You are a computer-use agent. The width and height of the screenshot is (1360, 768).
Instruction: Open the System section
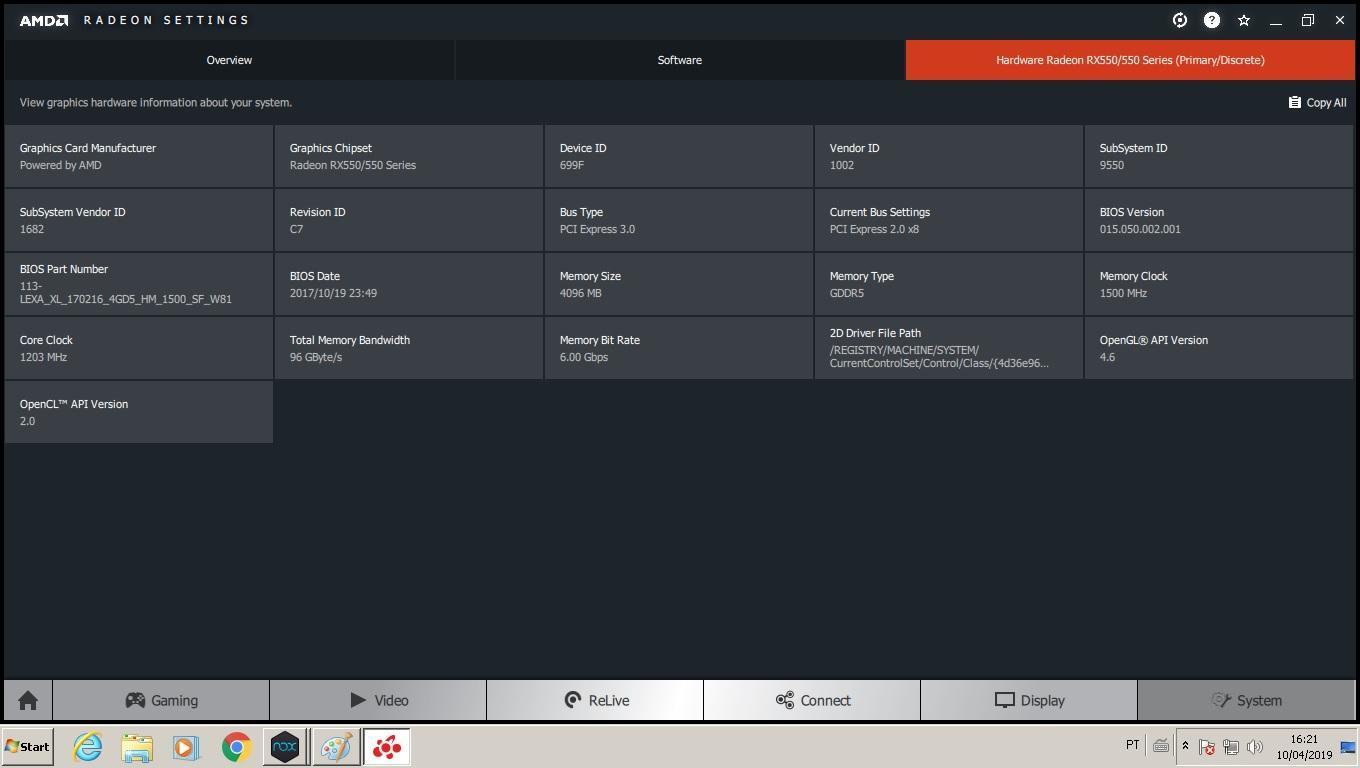tap(1246, 700)
